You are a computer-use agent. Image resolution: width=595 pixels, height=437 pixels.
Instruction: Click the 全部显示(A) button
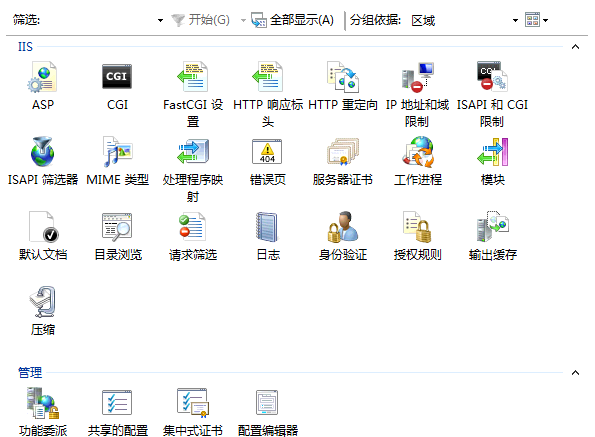292,20
